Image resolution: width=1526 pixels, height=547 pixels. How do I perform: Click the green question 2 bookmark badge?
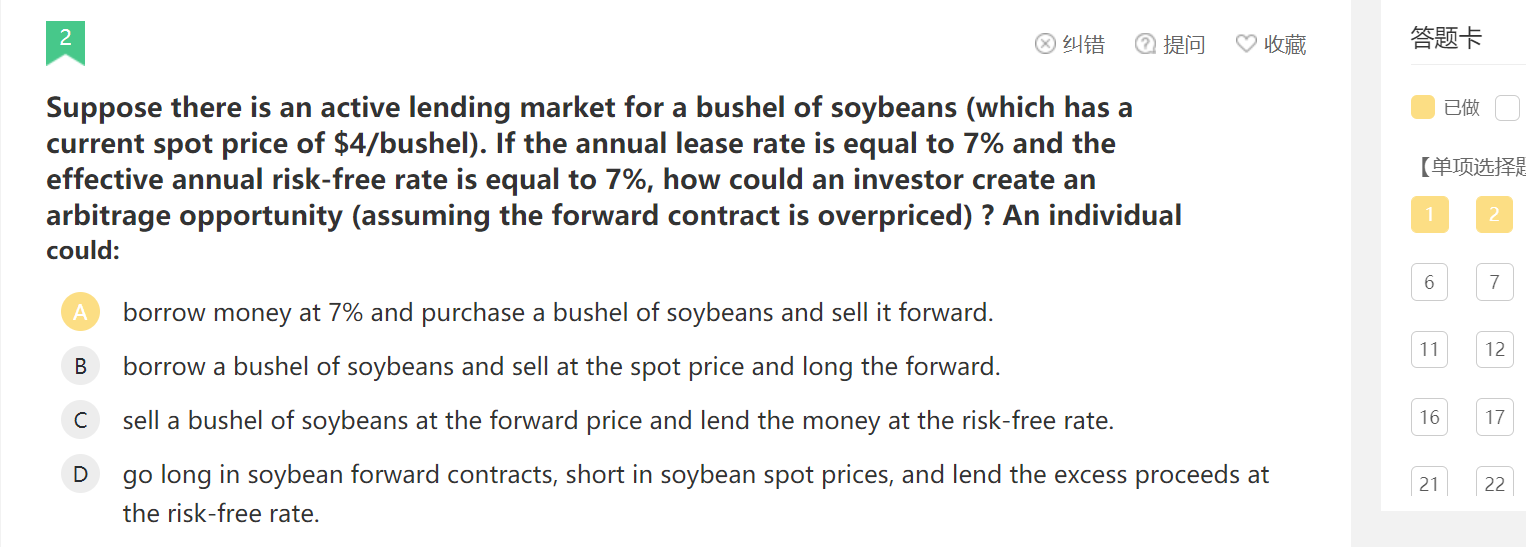[65, 43]
